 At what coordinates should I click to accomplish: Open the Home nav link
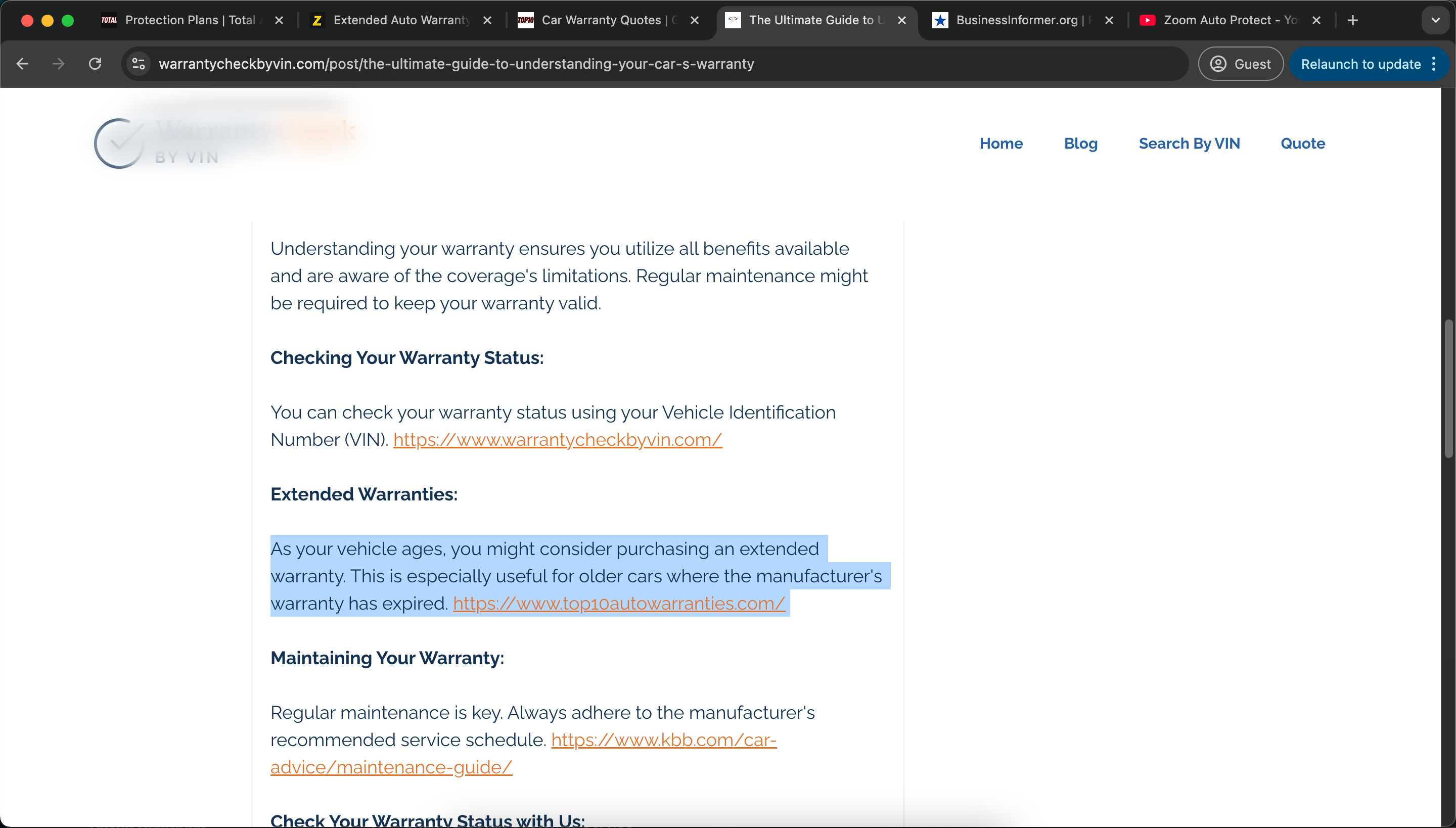click(x=1001, y=144)
